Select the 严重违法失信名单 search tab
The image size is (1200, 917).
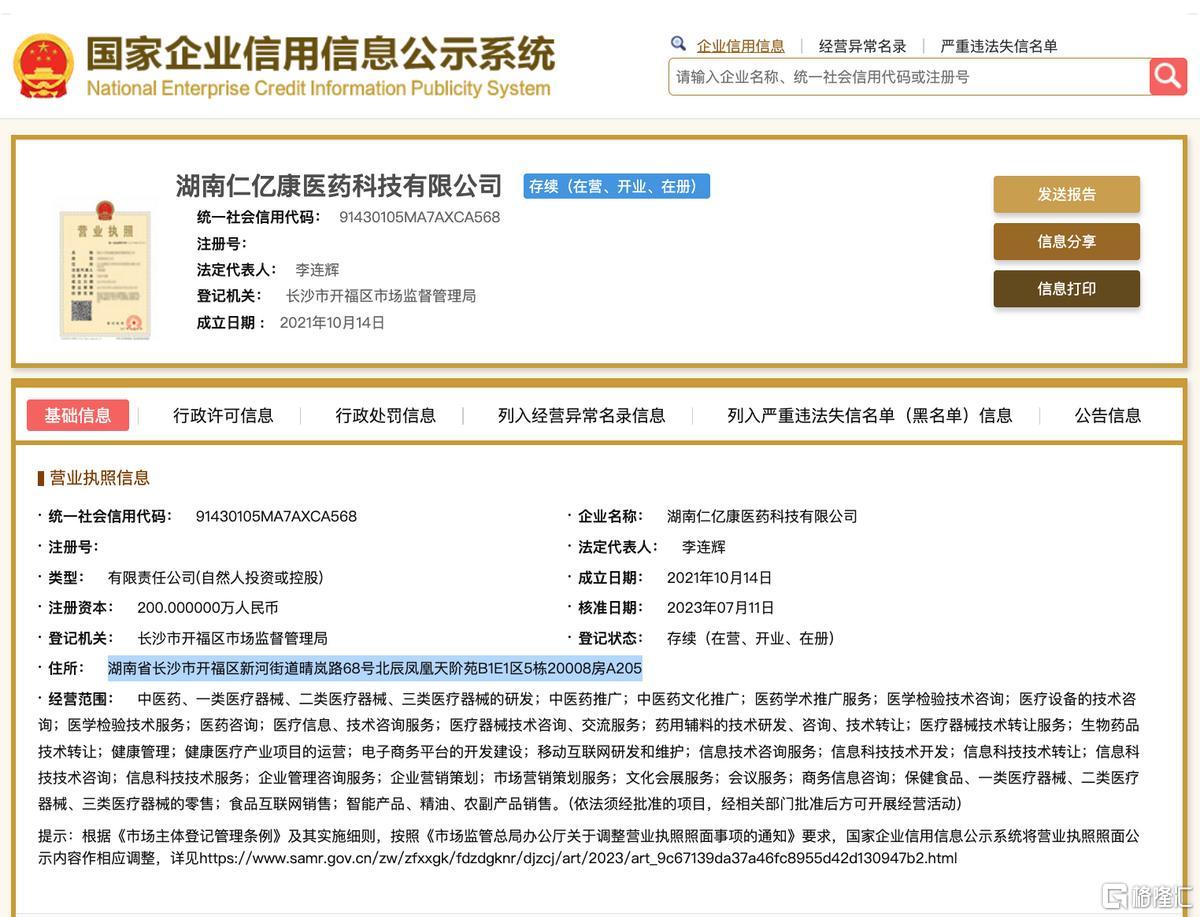tap(999, 46)
